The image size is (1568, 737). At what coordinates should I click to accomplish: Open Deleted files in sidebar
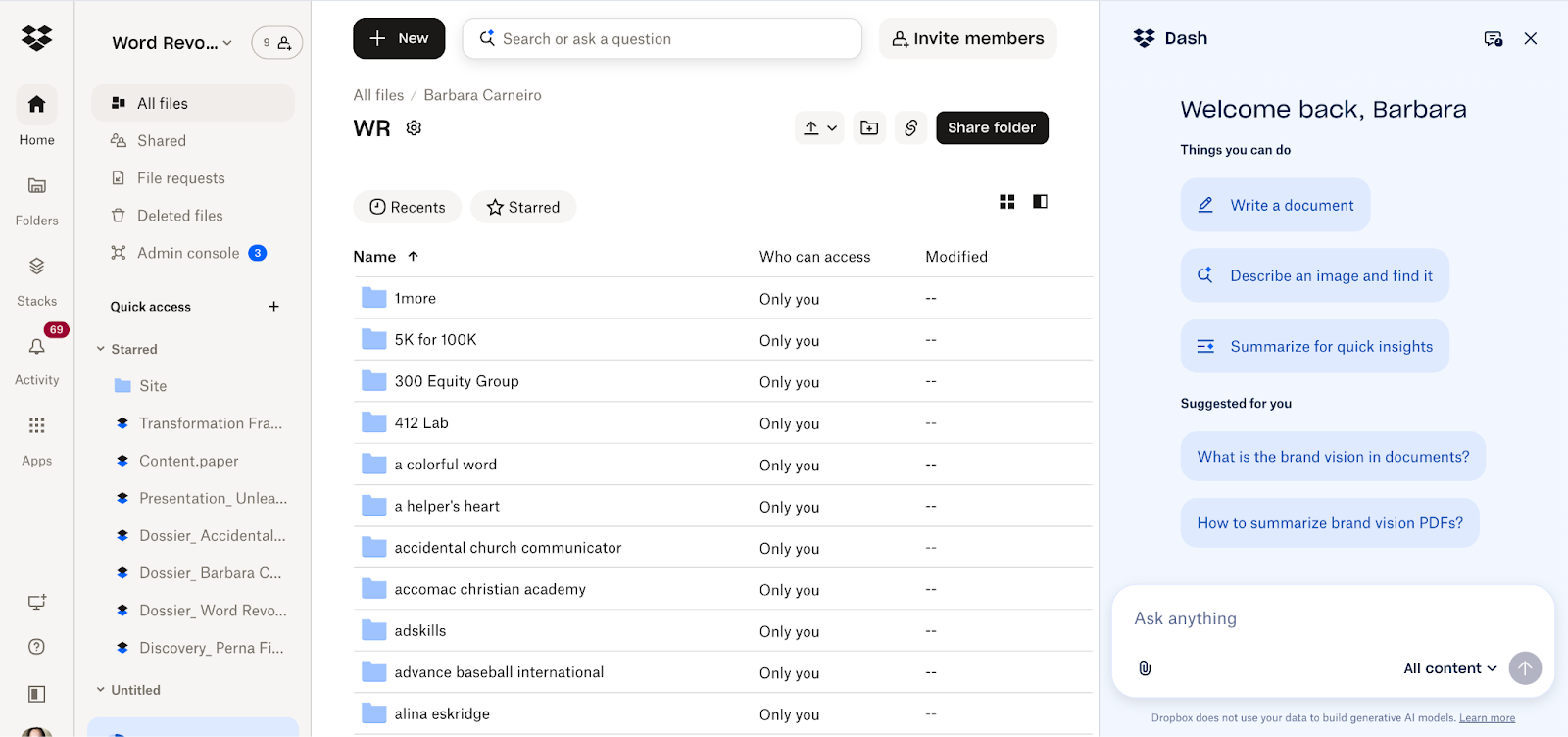pos(179,216)
